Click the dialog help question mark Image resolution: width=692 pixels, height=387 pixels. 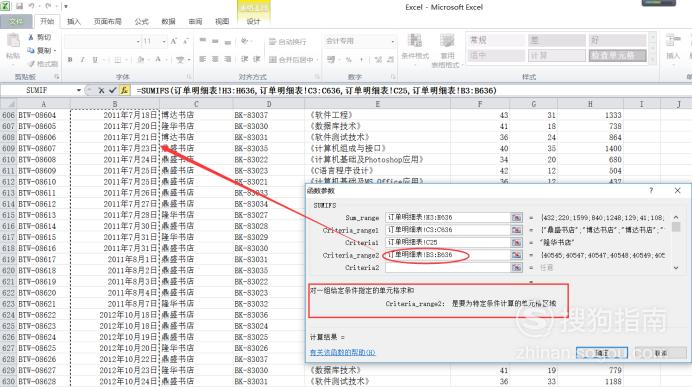pyautogui.click(x=651, y=190)
